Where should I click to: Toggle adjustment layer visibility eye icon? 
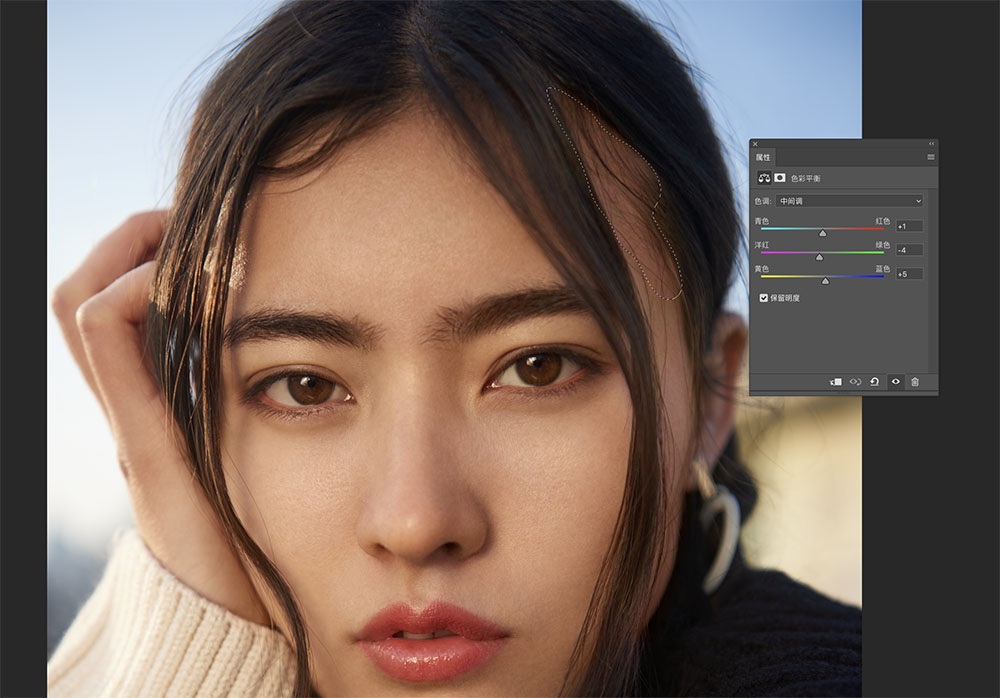pyautogui.click(x=895, y=382)
